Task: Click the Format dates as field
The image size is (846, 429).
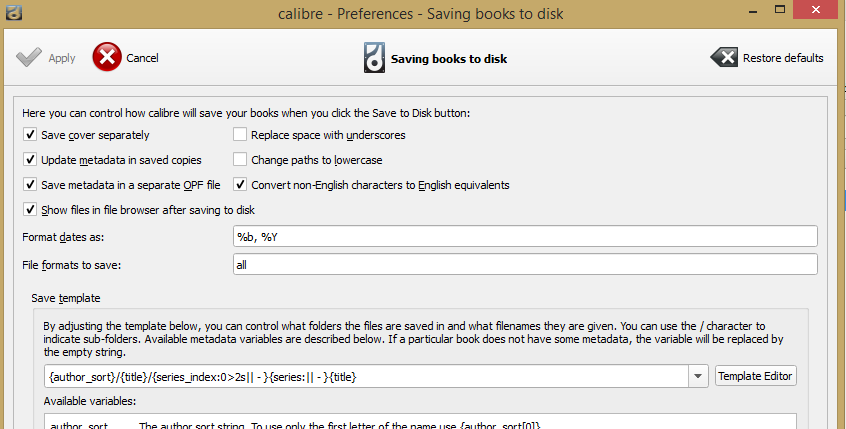Action: [x=525, y=236]
